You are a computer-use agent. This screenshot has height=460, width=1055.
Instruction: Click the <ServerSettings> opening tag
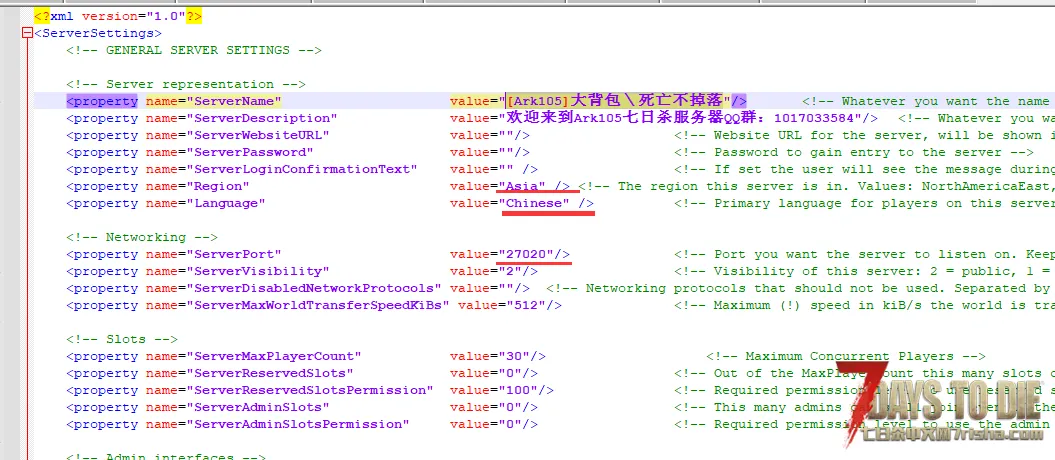click(x=98, y=33)
